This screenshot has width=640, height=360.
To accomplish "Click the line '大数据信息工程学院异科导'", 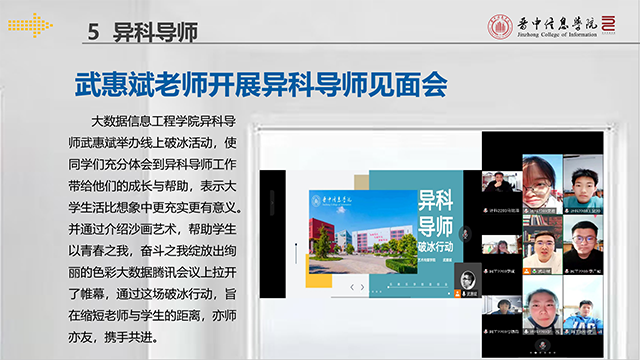I will (x=163, y=121).
